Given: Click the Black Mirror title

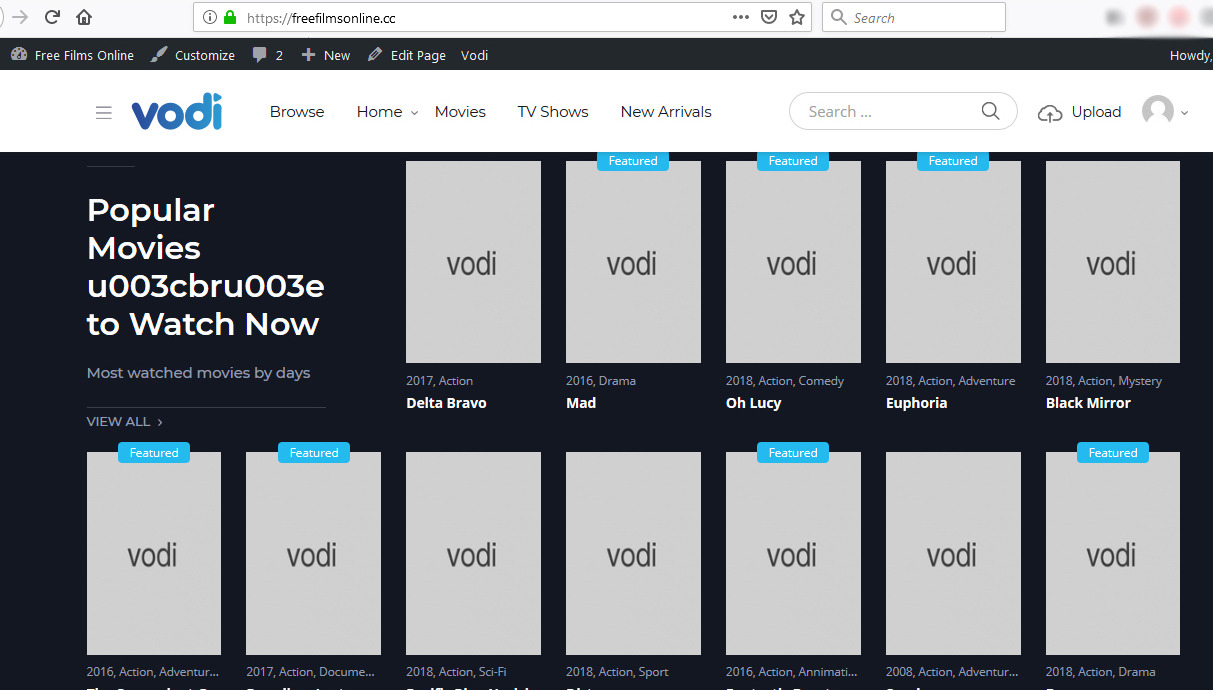Looking at the screenshot, I should pos(1088,403).
